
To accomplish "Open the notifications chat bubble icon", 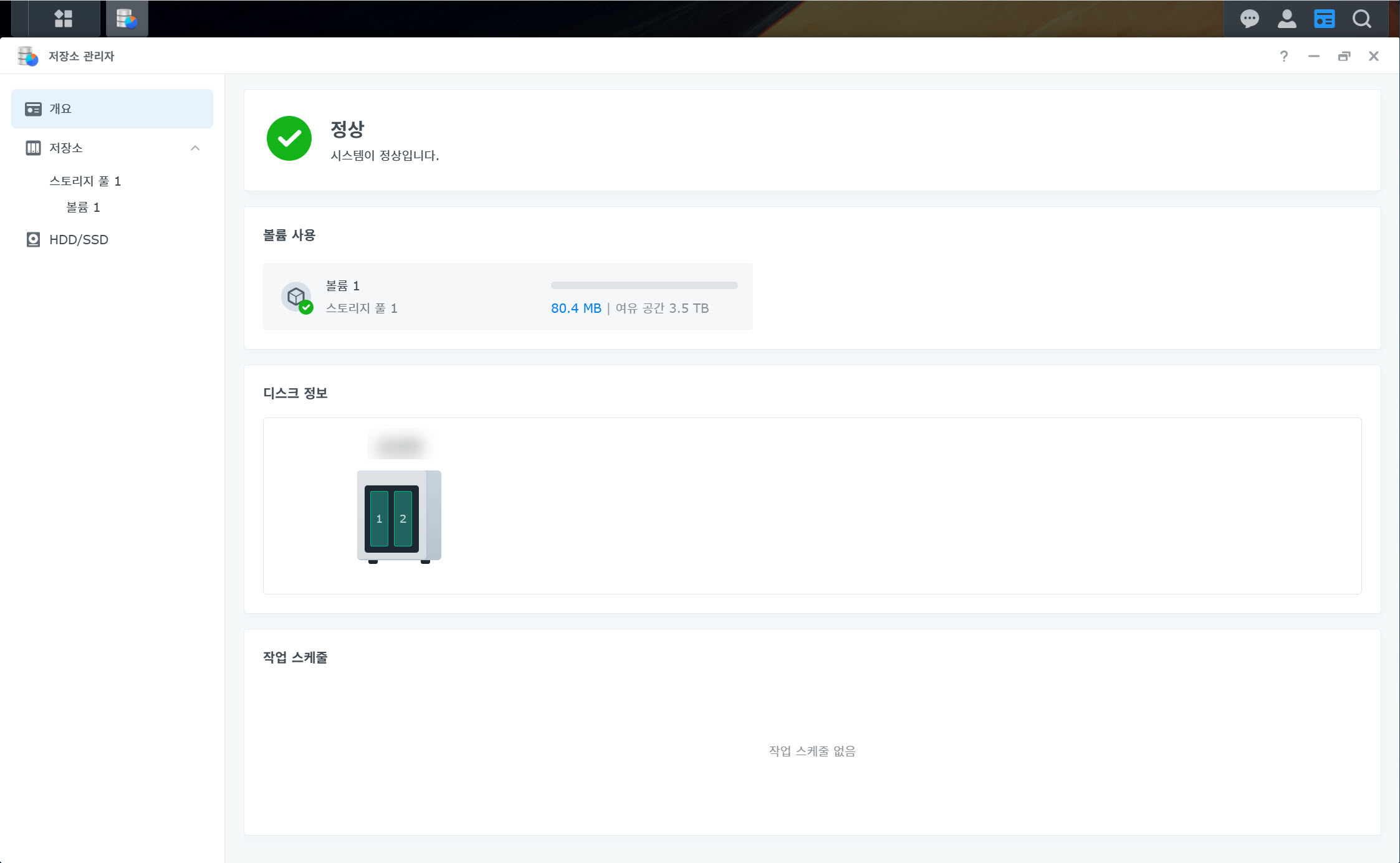I will (1249, 19).
